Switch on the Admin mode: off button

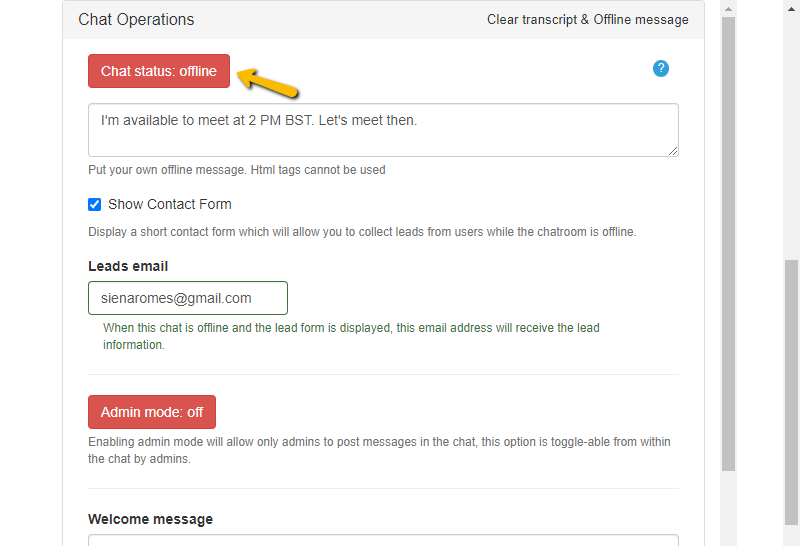151,412
